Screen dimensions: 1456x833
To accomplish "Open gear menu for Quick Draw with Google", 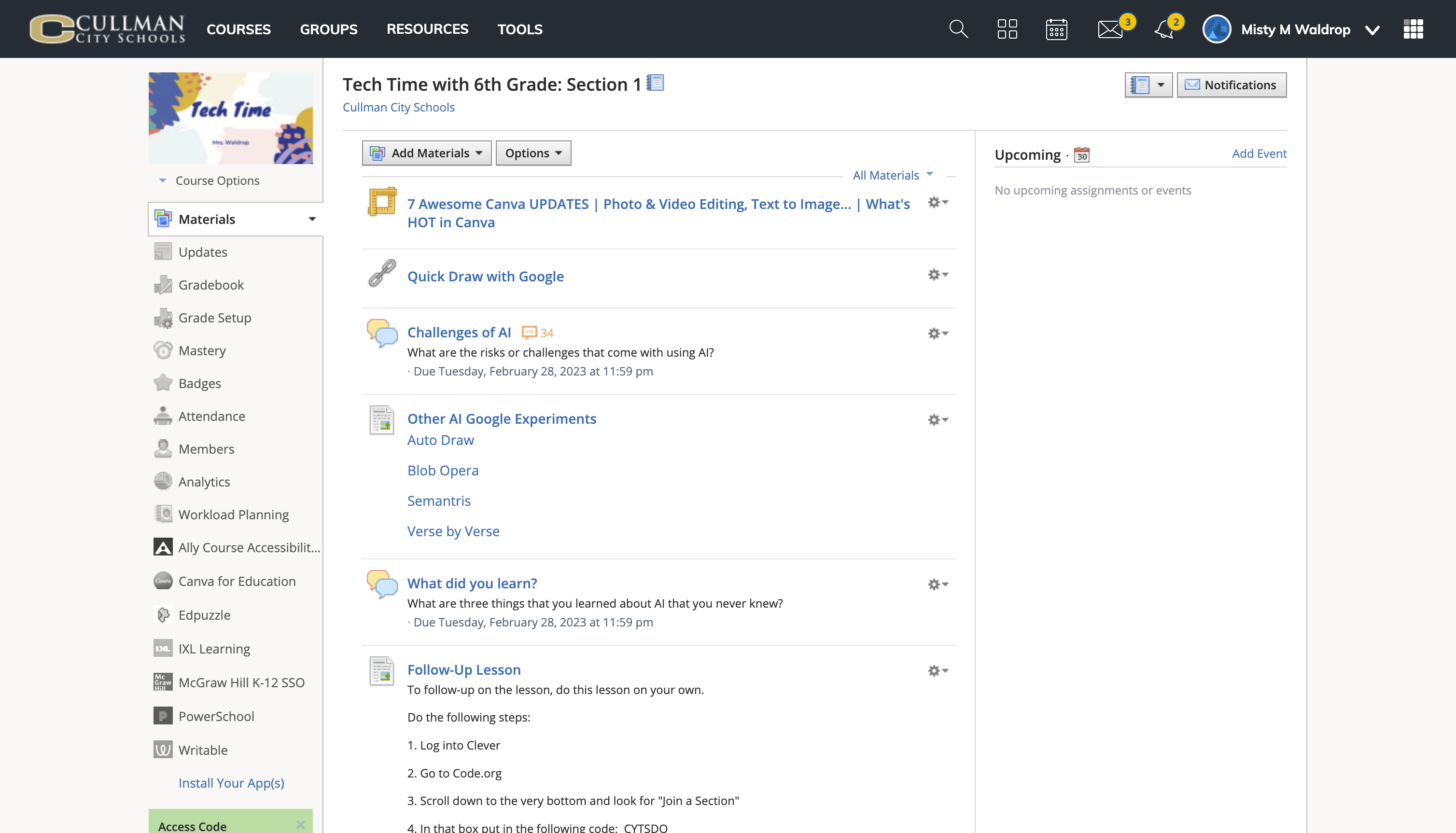I will pos(938,275).
